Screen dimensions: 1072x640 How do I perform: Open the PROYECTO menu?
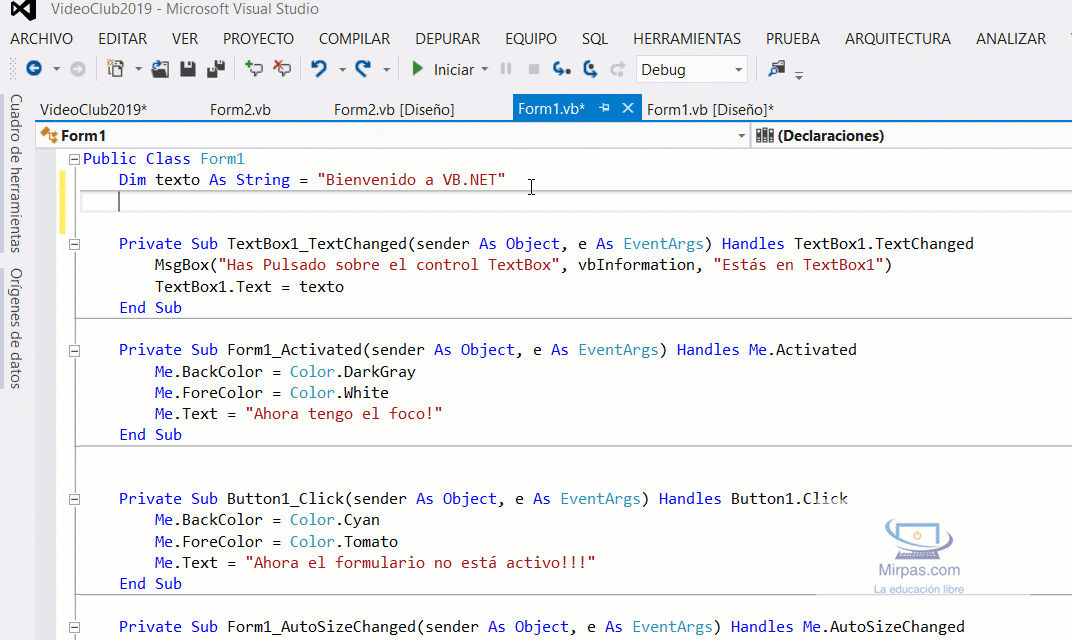258,39
